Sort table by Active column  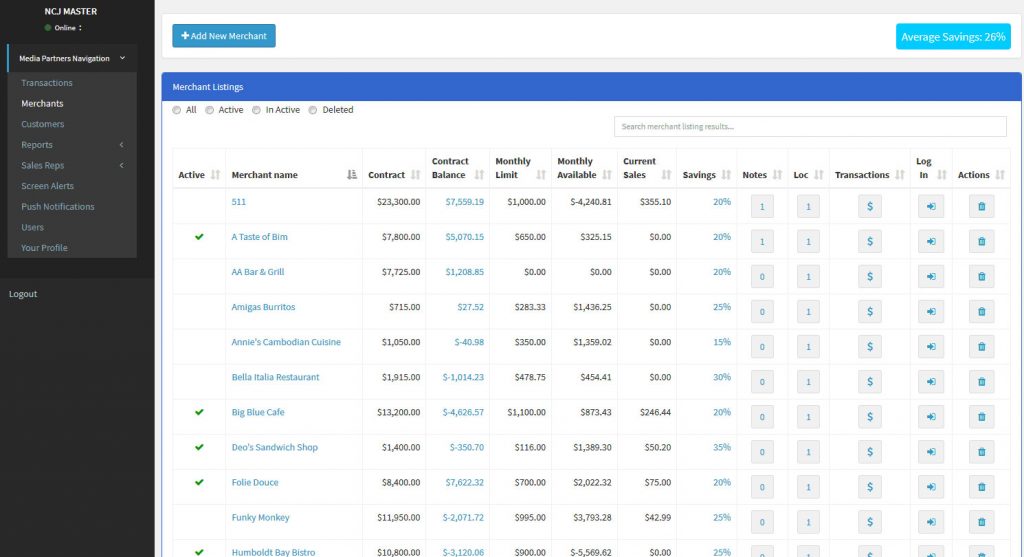point(199,174)
